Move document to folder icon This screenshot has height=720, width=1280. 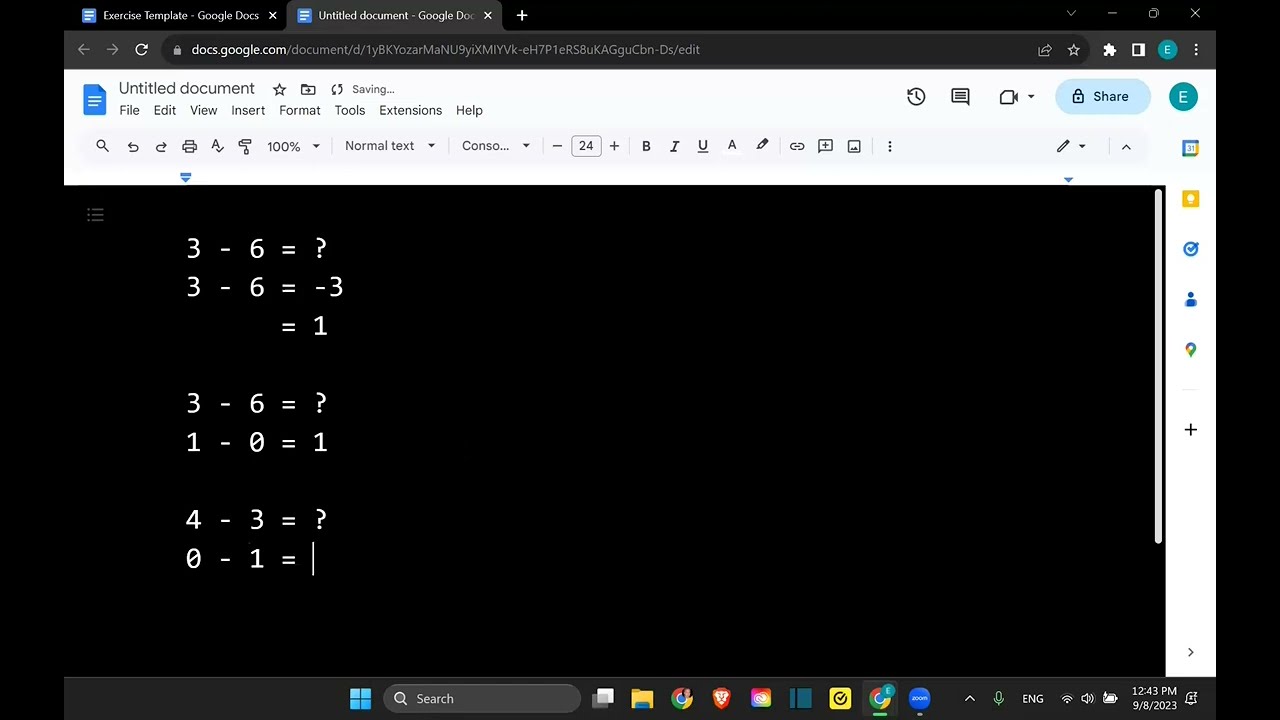308,89
